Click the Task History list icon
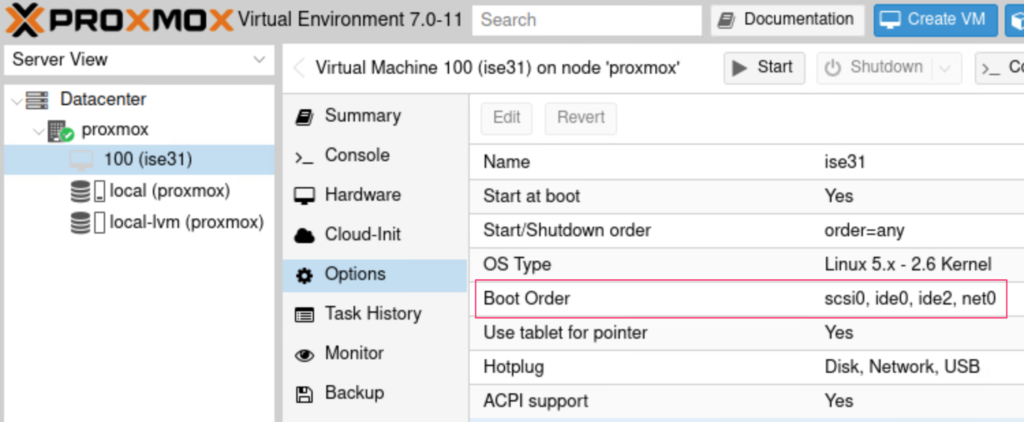 [304, 316]
